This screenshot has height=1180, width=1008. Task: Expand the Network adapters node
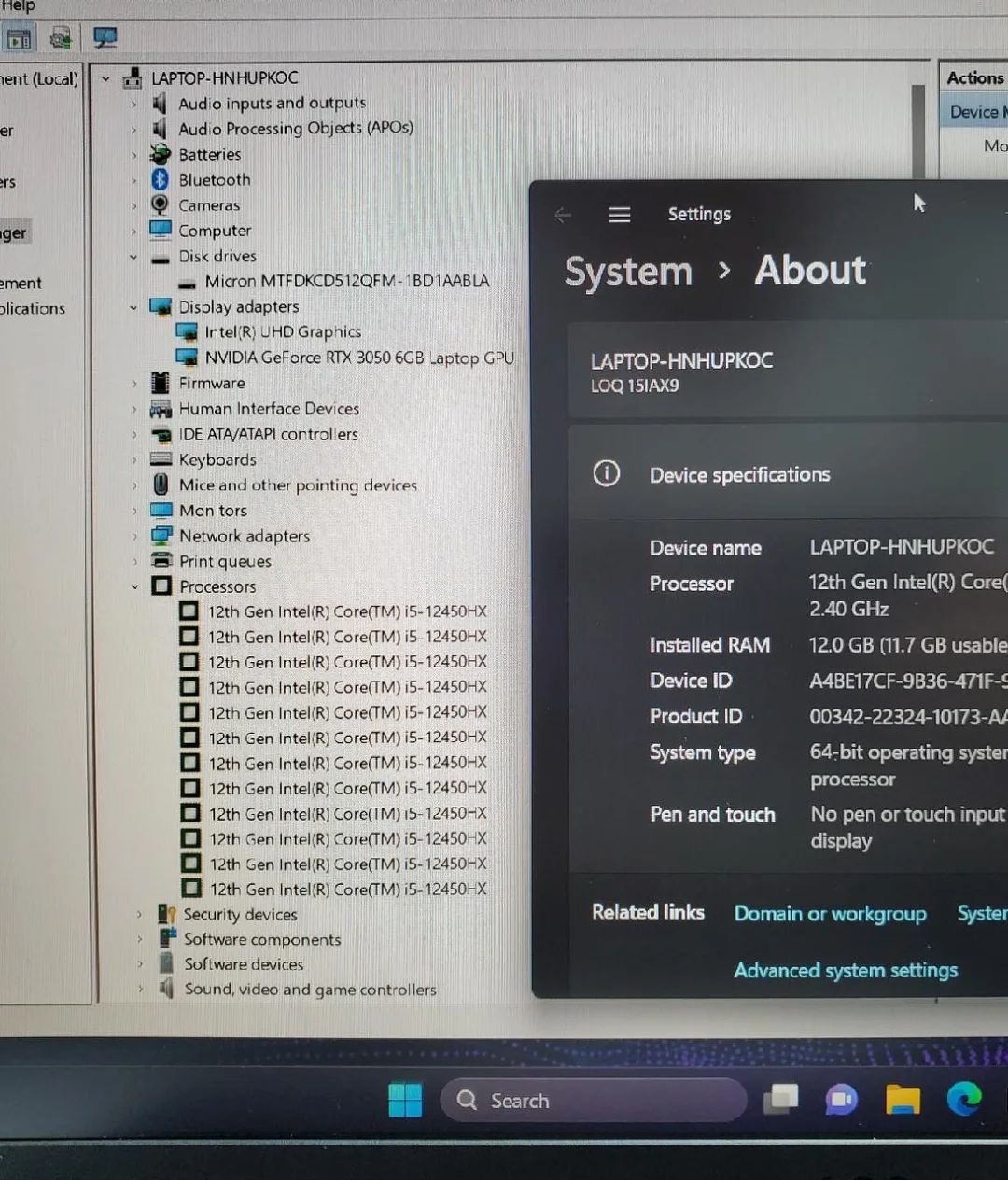click(134, 536)
